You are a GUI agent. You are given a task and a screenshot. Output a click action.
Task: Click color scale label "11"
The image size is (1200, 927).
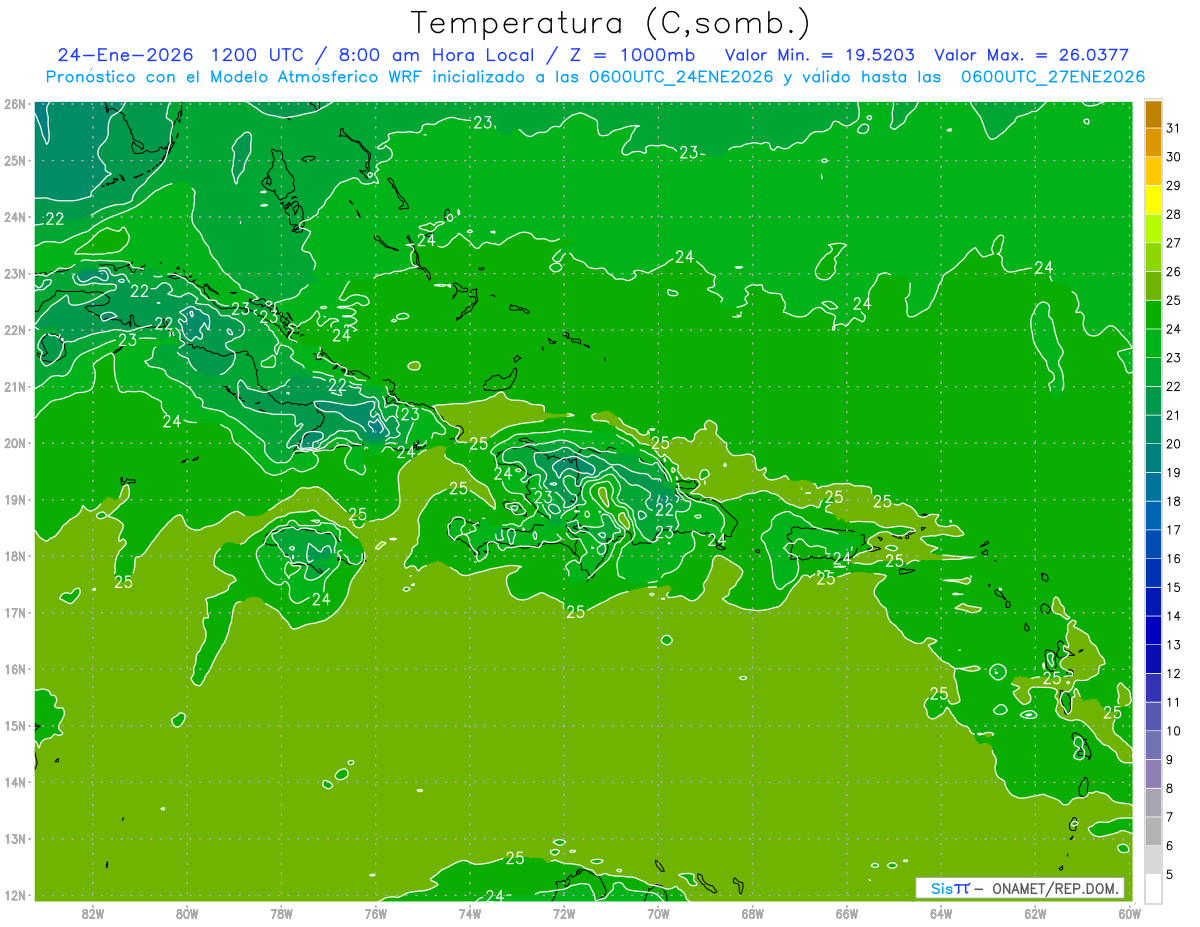(x=1173, y=702)
